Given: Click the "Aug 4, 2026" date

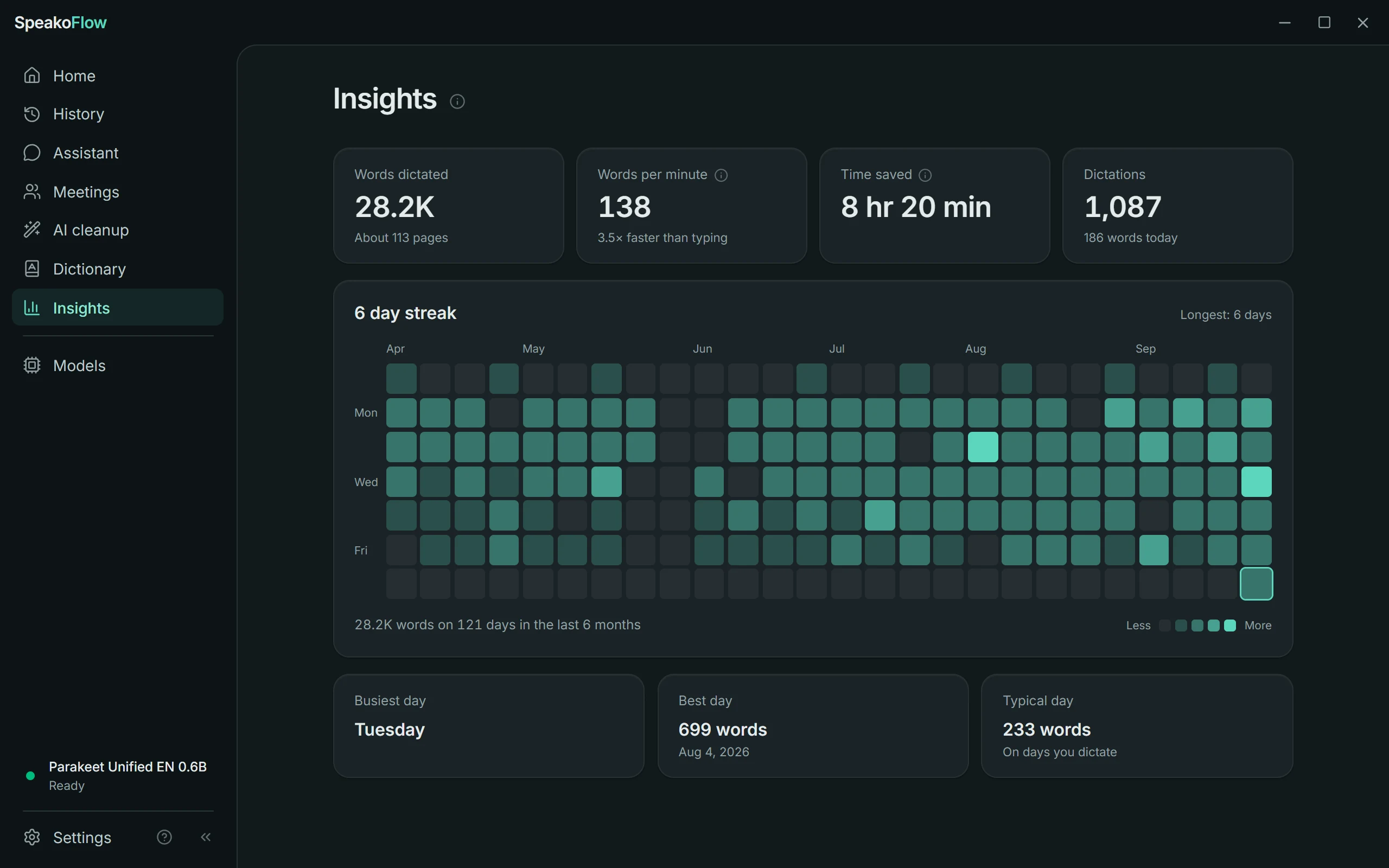Looking at the screenshot, I should pyautogui.click(x=713, y=752).
